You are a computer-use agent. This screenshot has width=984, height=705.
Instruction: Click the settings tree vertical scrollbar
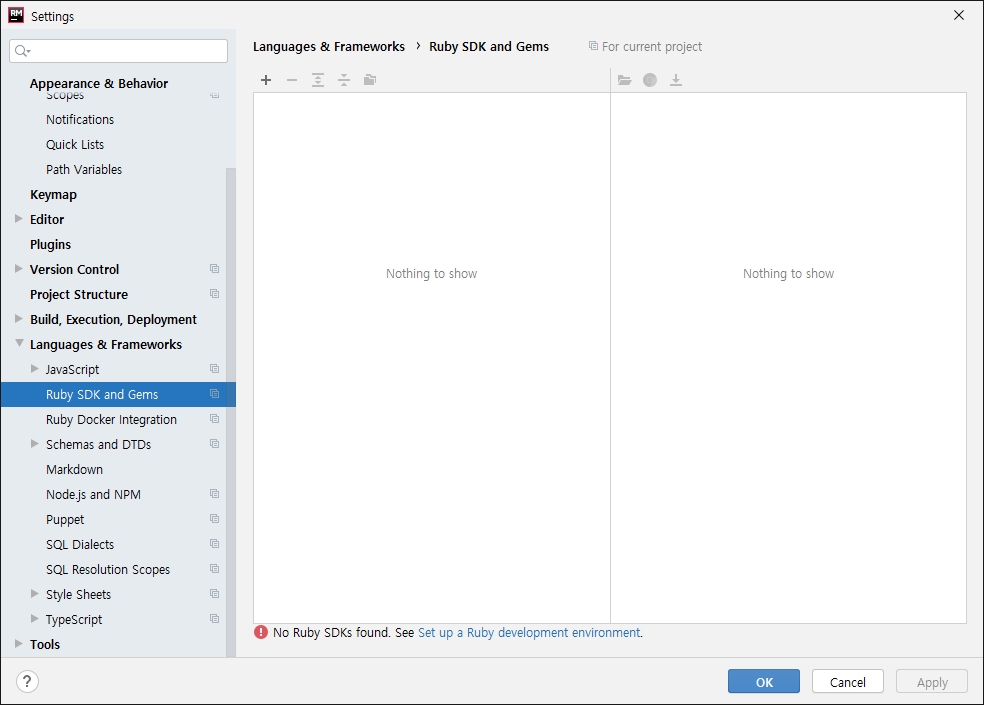[x=231, y=412]
